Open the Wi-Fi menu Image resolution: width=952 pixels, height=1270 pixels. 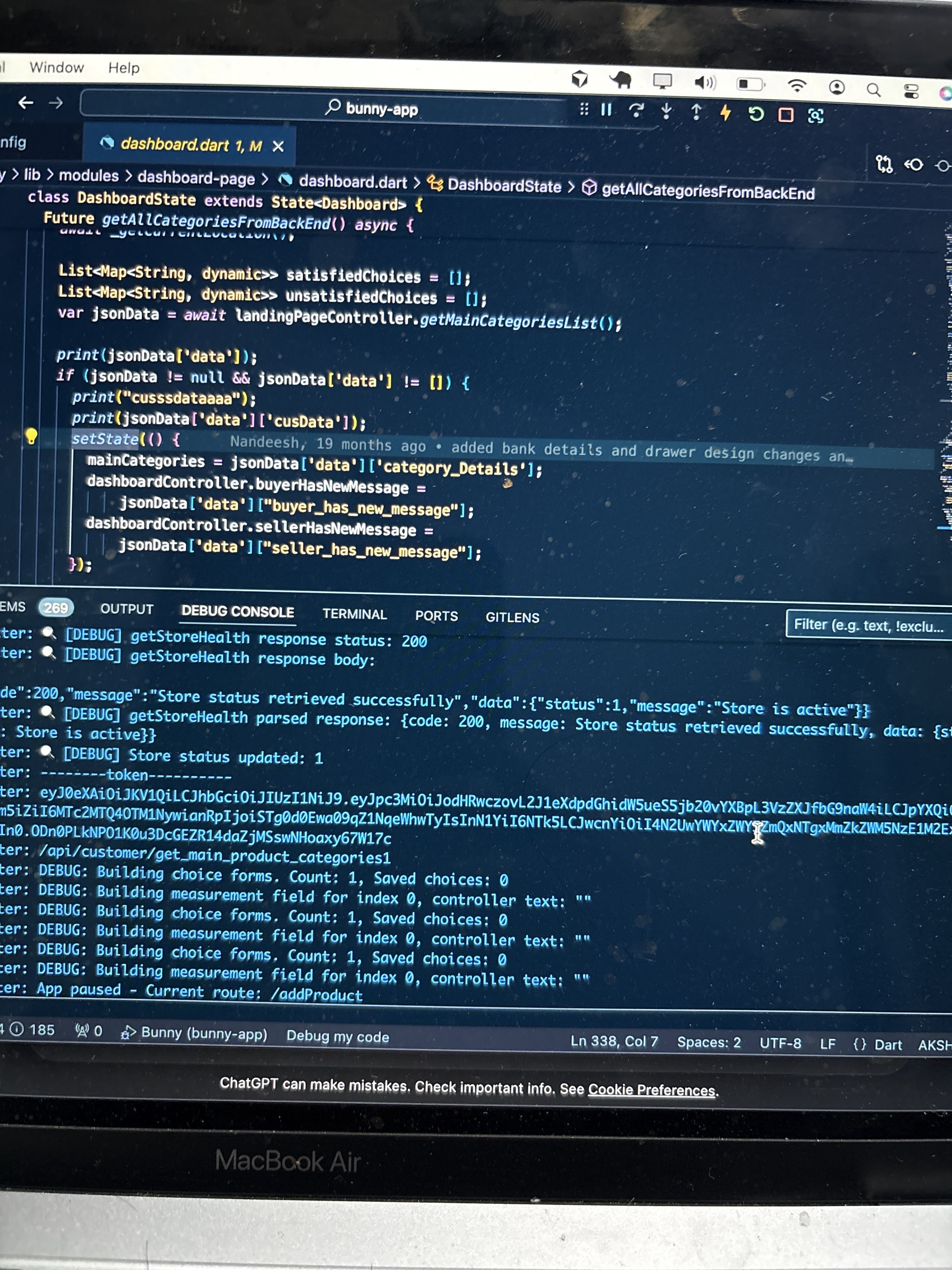click(796, 86)
